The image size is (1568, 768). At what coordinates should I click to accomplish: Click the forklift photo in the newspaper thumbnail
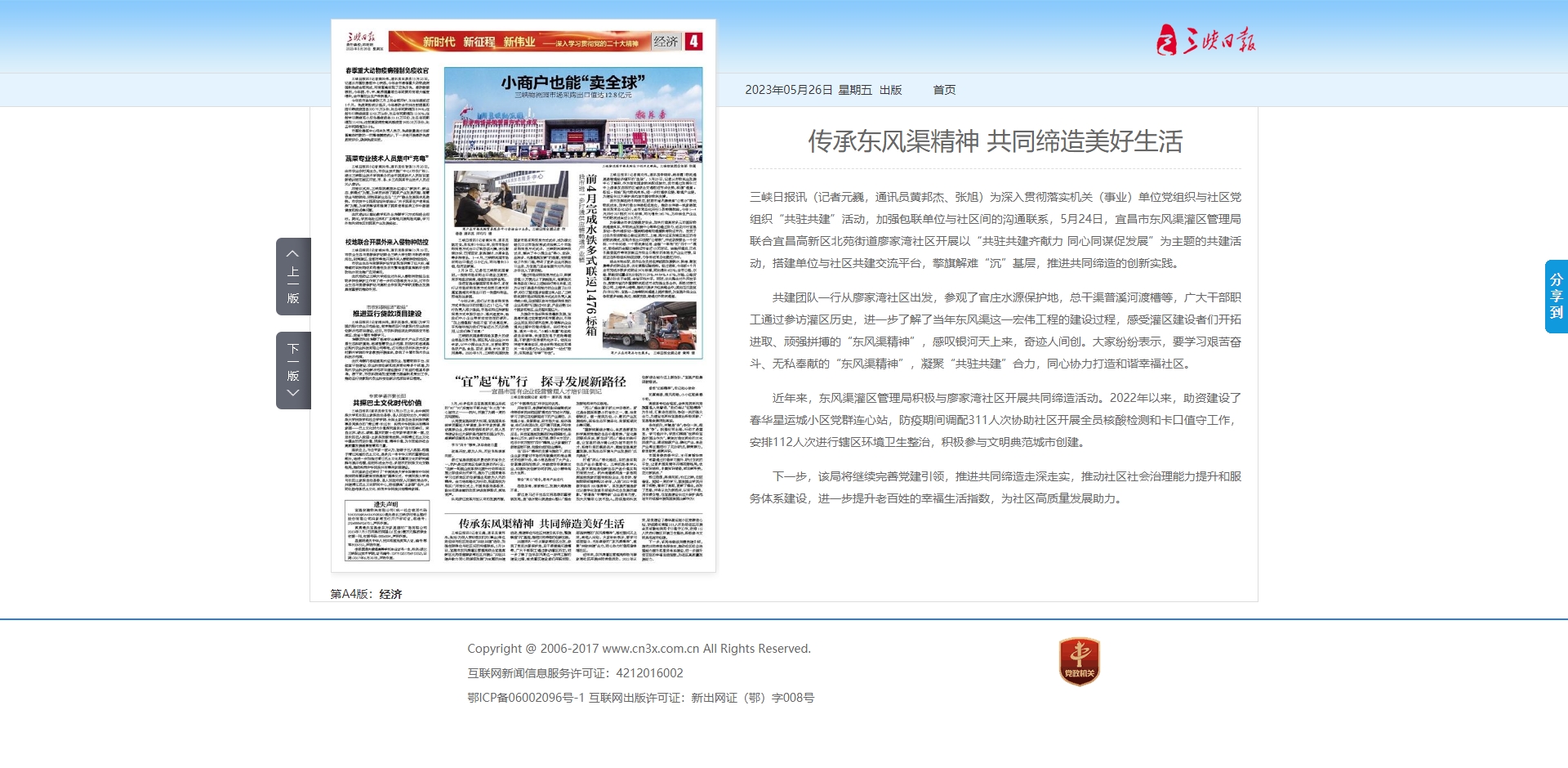tap(650, 325)
